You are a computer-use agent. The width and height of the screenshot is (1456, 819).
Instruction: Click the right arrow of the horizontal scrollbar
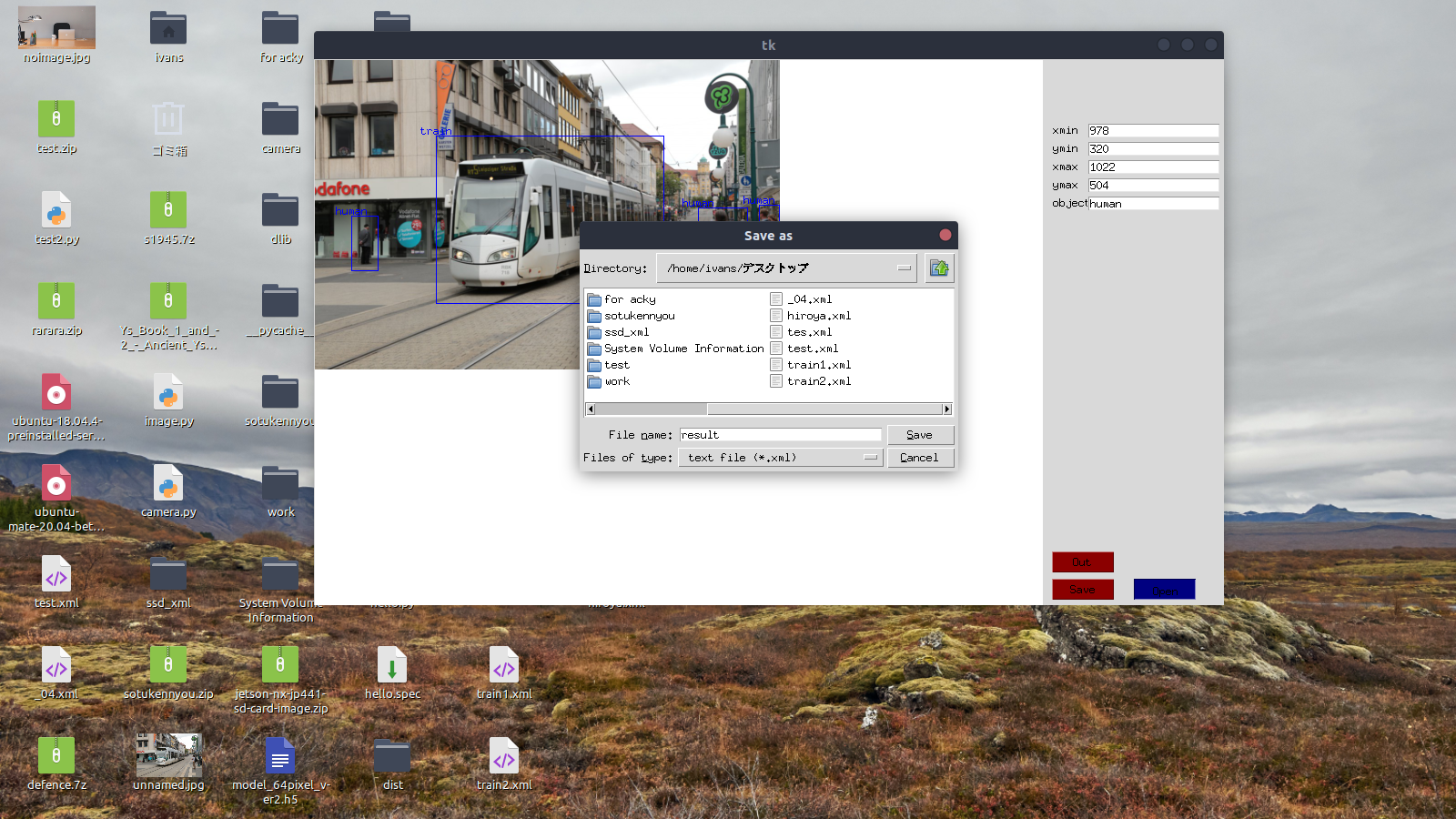(946, 409)
